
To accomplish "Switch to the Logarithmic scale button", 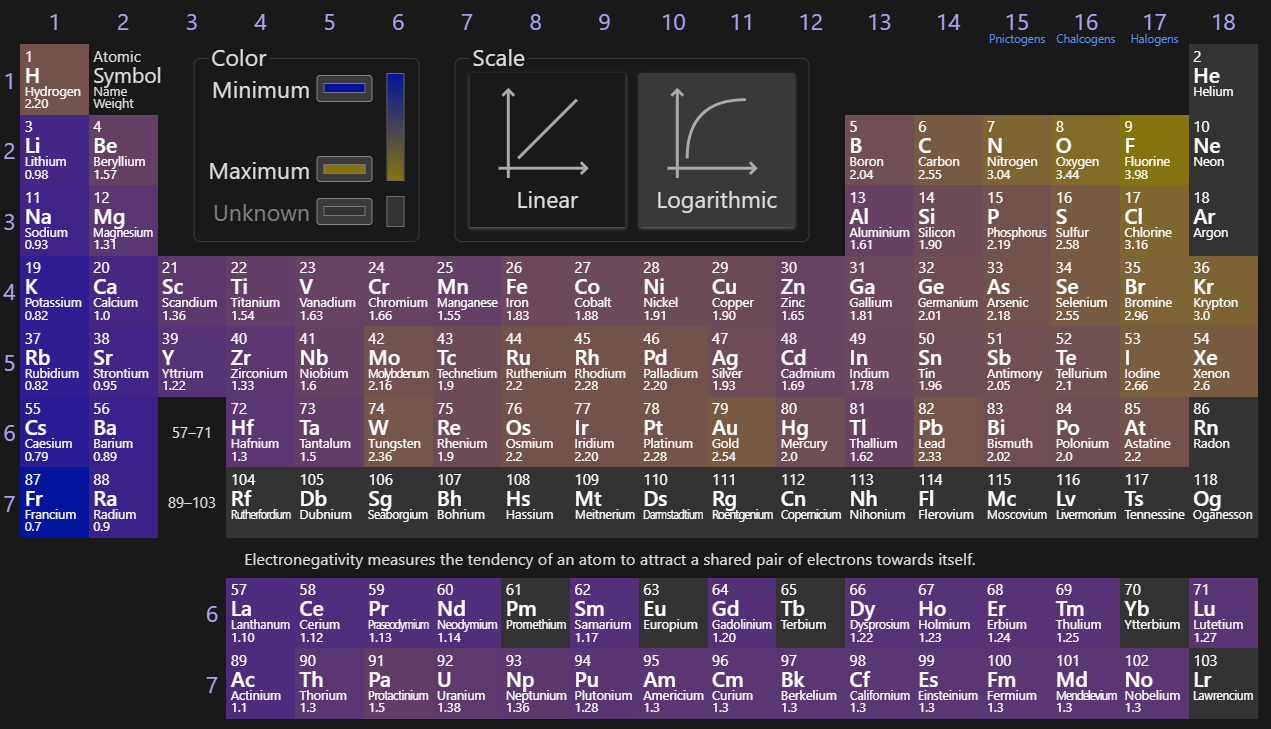I will [x=716, y=151].
